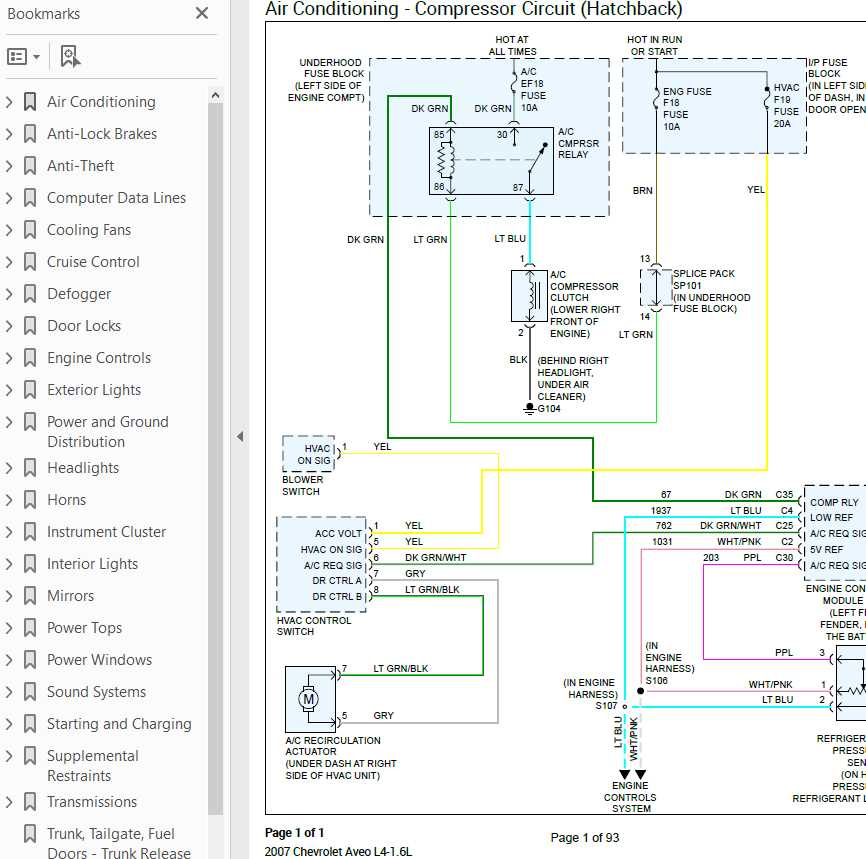
Task: Expand the Air Conditioning bookmark
Action: [9, 102]
